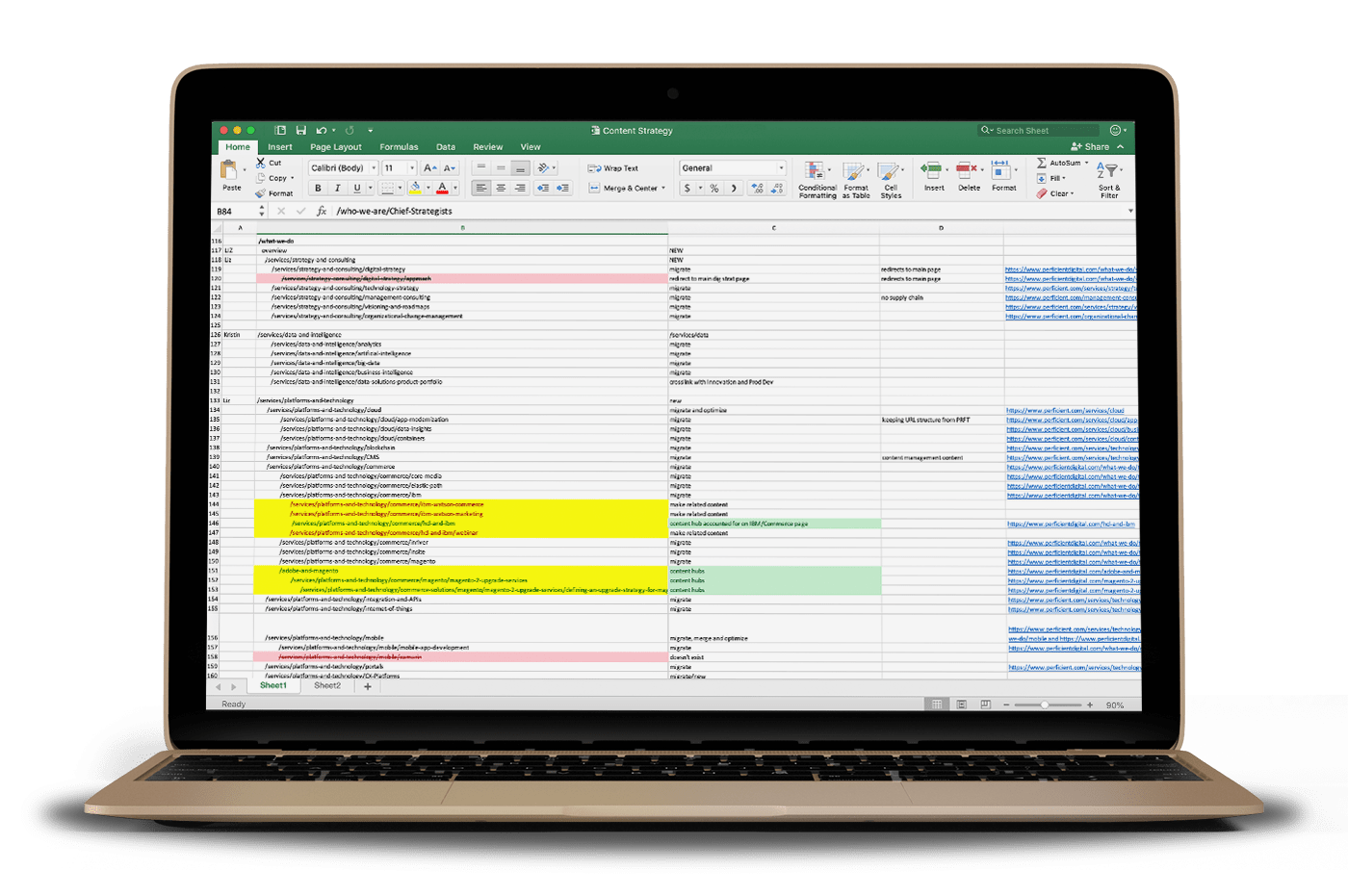
Task: Toggle italic formatting
Action: coord(337,188)
